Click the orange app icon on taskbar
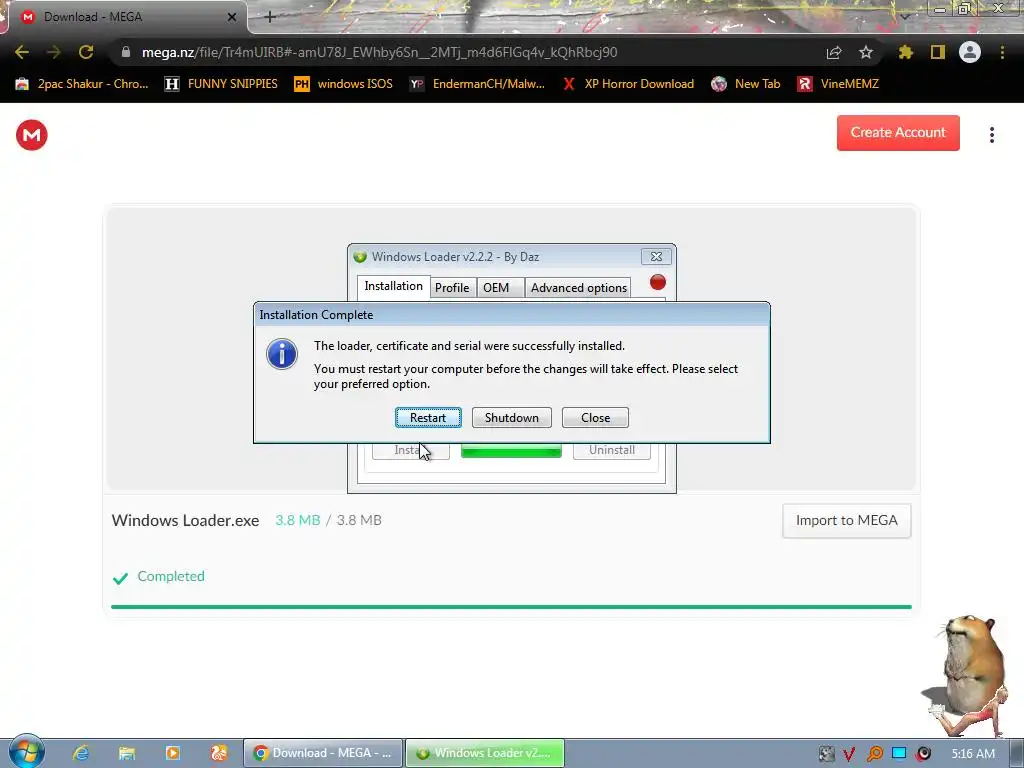This screenshot has height=768, width=1024. (x=219, y=753)
